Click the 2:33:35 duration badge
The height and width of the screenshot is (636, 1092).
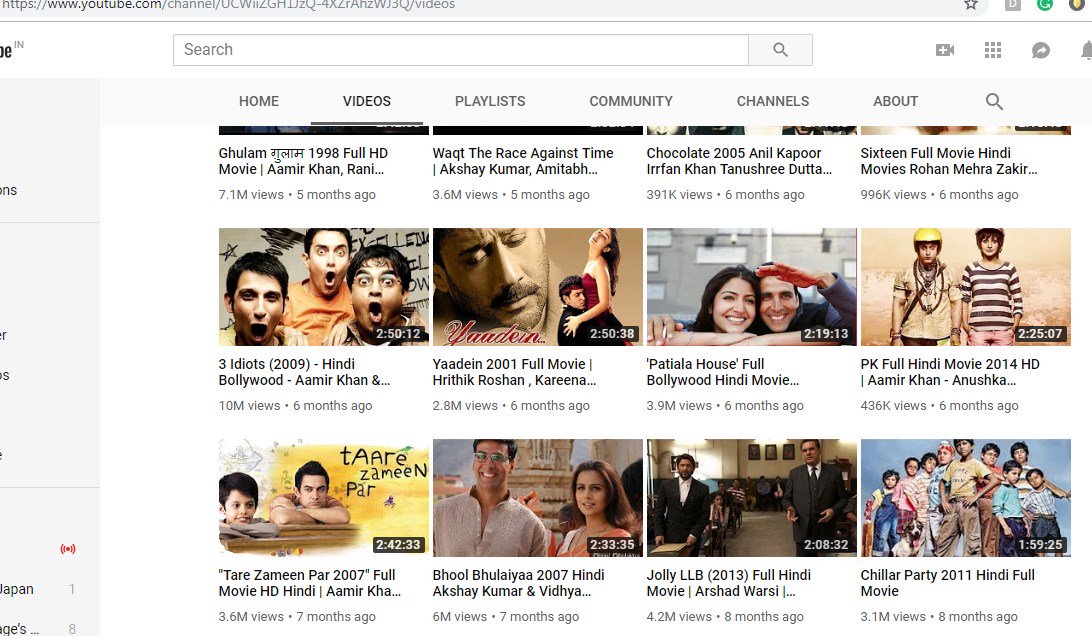coord(612,545)
